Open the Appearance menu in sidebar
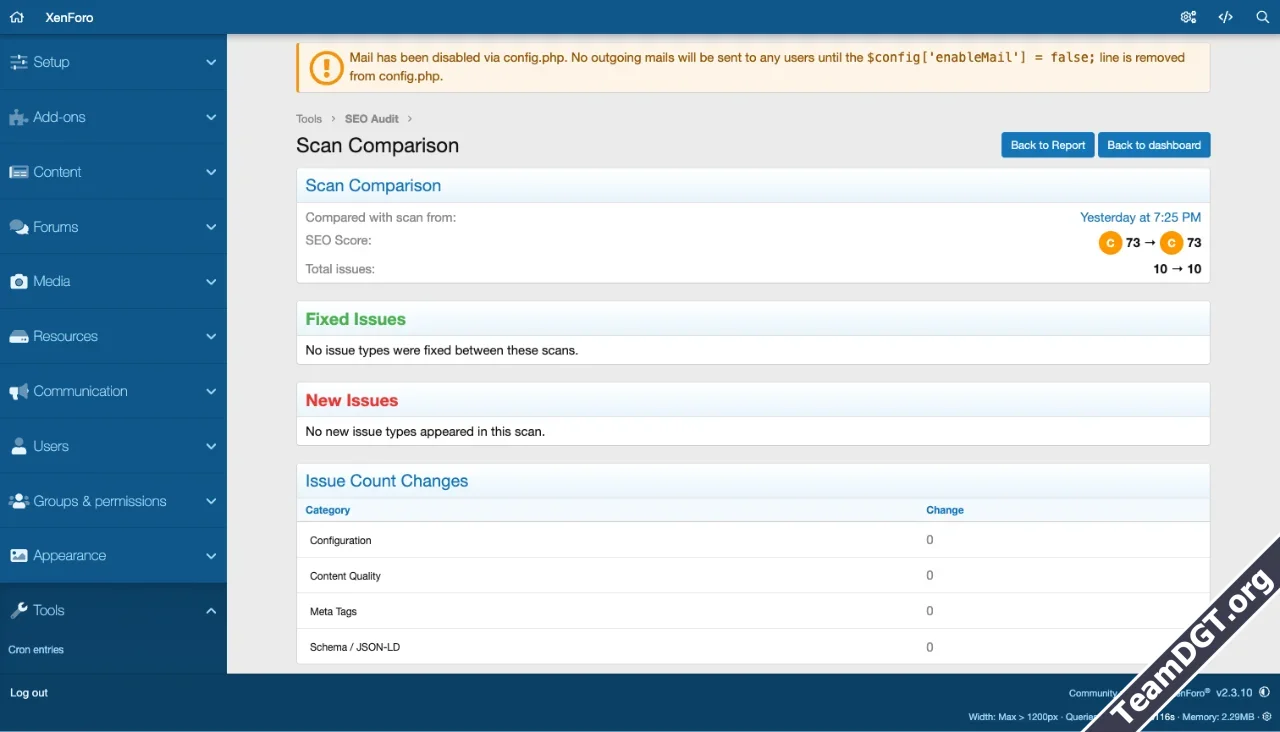Image resolution: width=1280 pixels, height=732 pixels. point(69,556)
